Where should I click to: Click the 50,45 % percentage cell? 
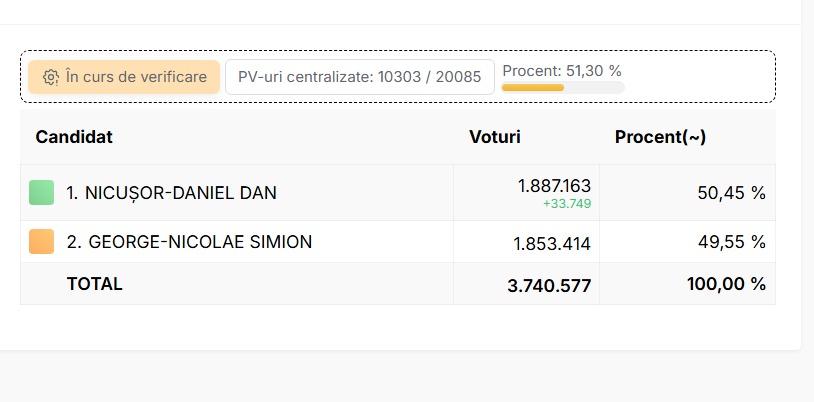click(731, 193)
